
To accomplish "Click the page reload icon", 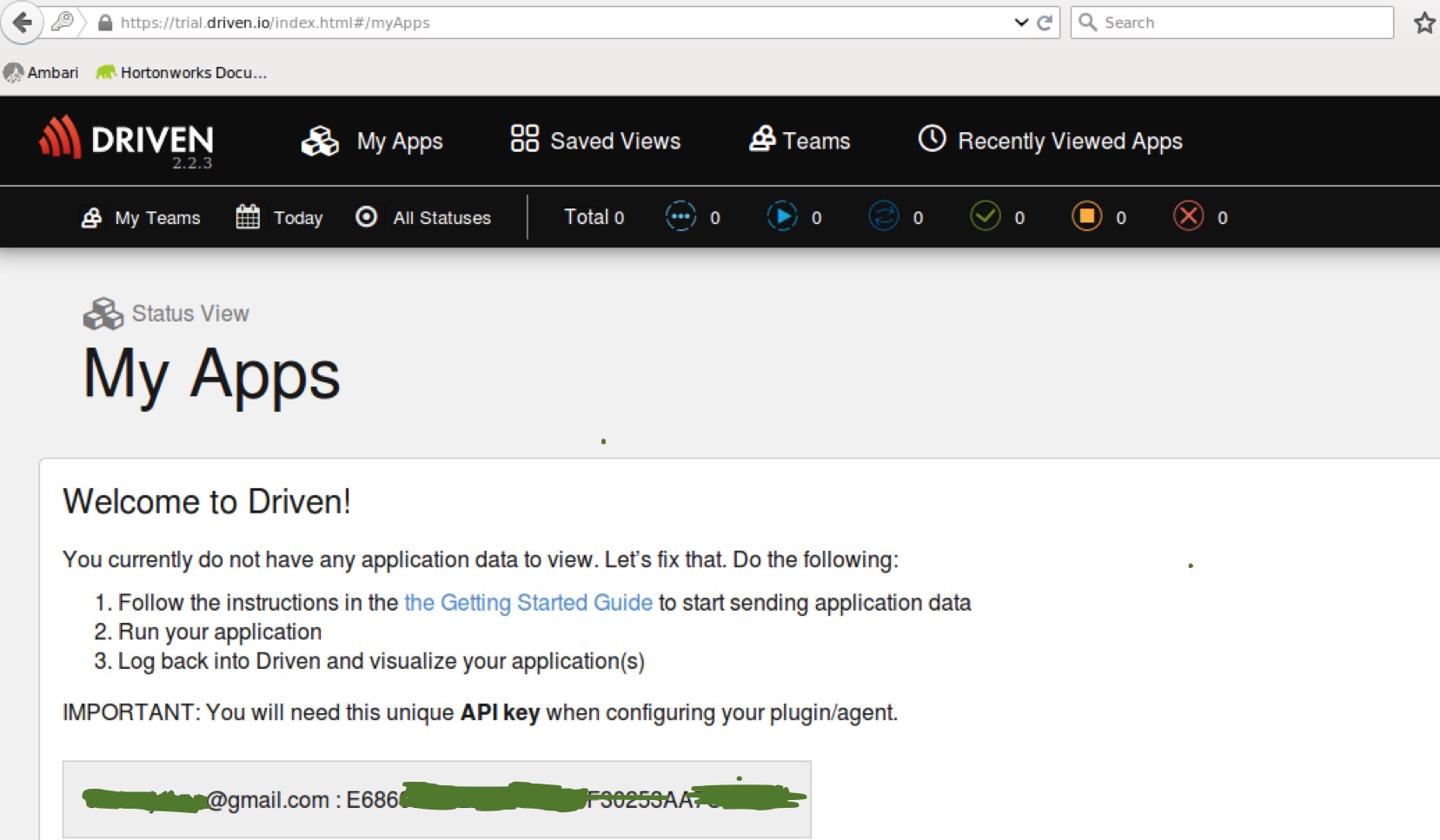I will click(1045, 23).
